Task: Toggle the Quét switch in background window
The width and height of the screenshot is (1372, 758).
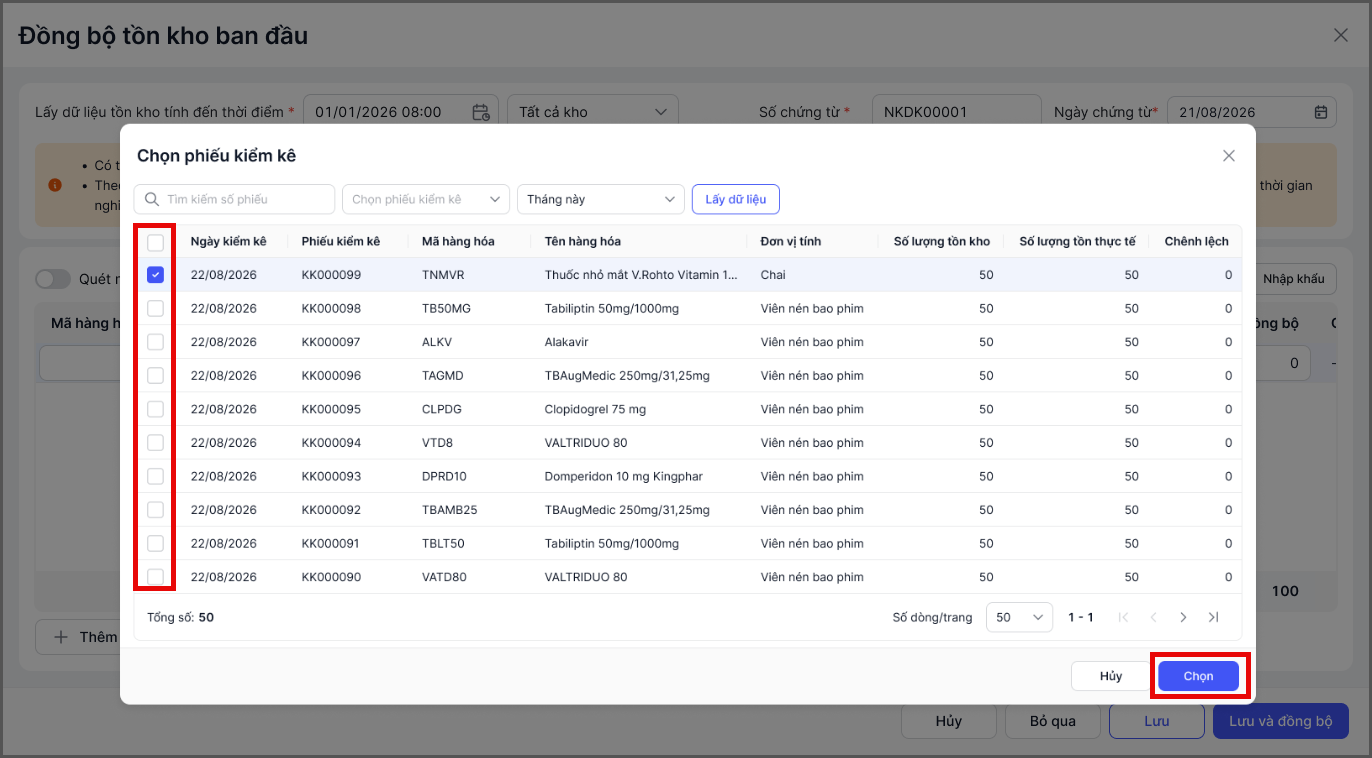Action: click(x=53, y=279)
